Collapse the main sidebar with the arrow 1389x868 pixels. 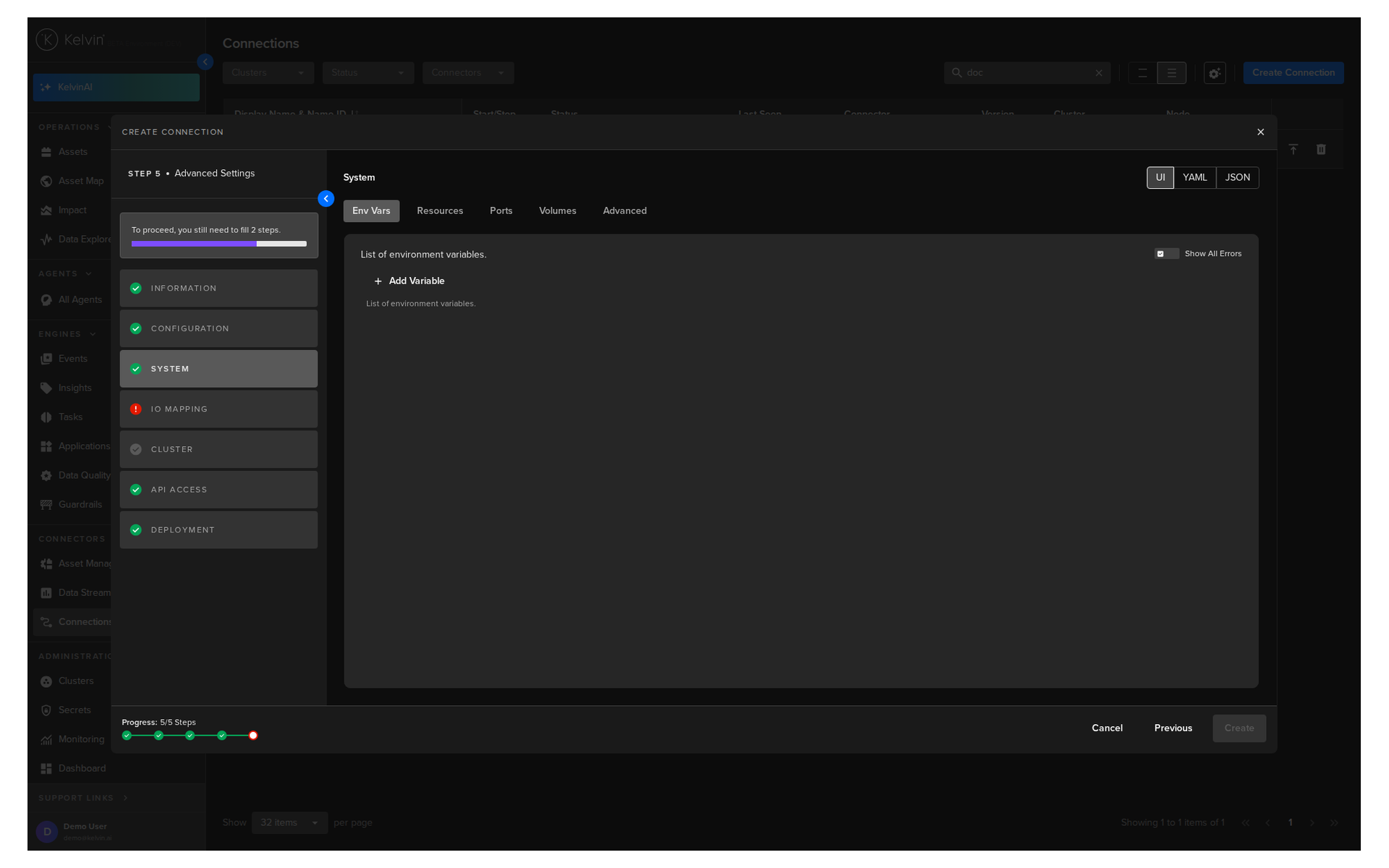(205, 62)
